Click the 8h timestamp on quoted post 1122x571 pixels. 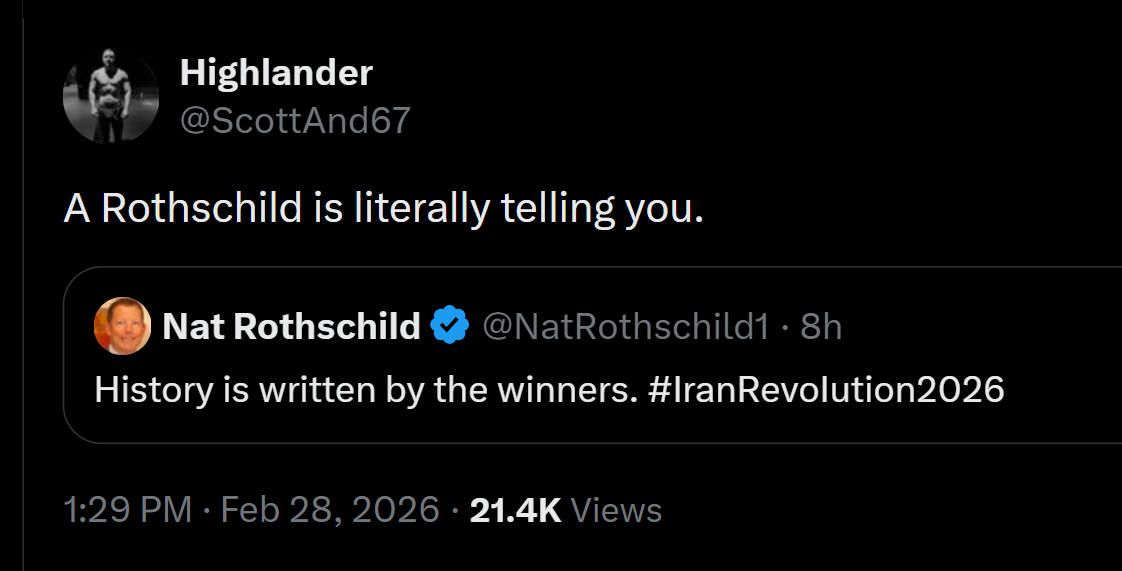pos(821,326)
